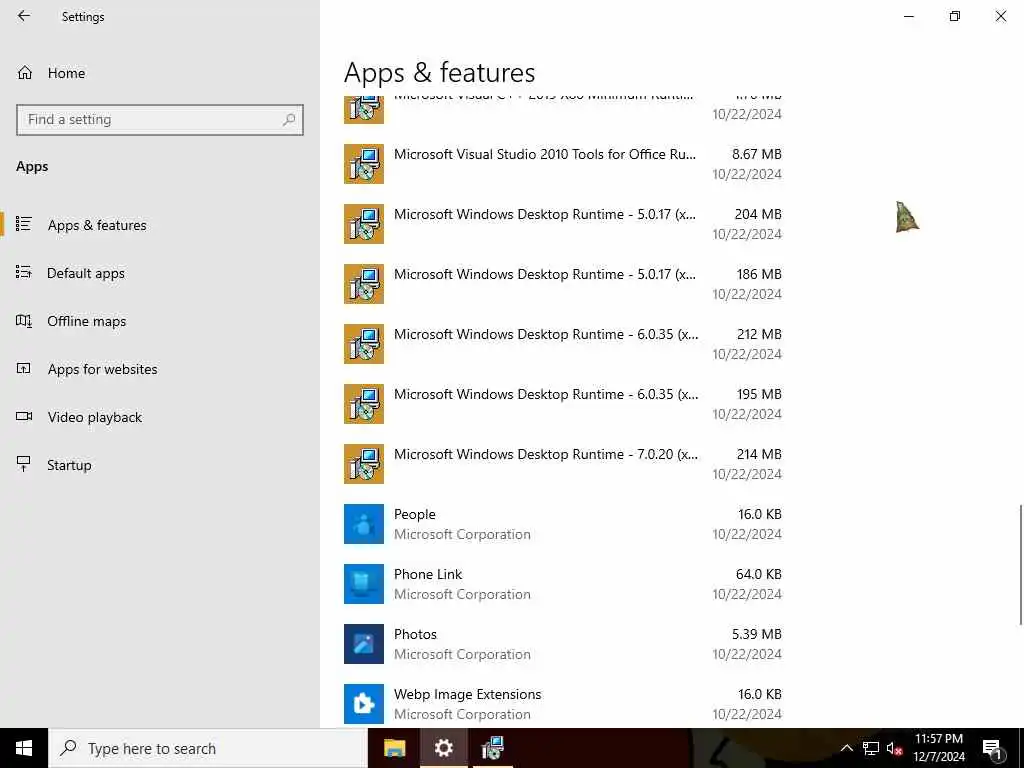Click the Apps for websites sidebar icon

click(24, 368)
